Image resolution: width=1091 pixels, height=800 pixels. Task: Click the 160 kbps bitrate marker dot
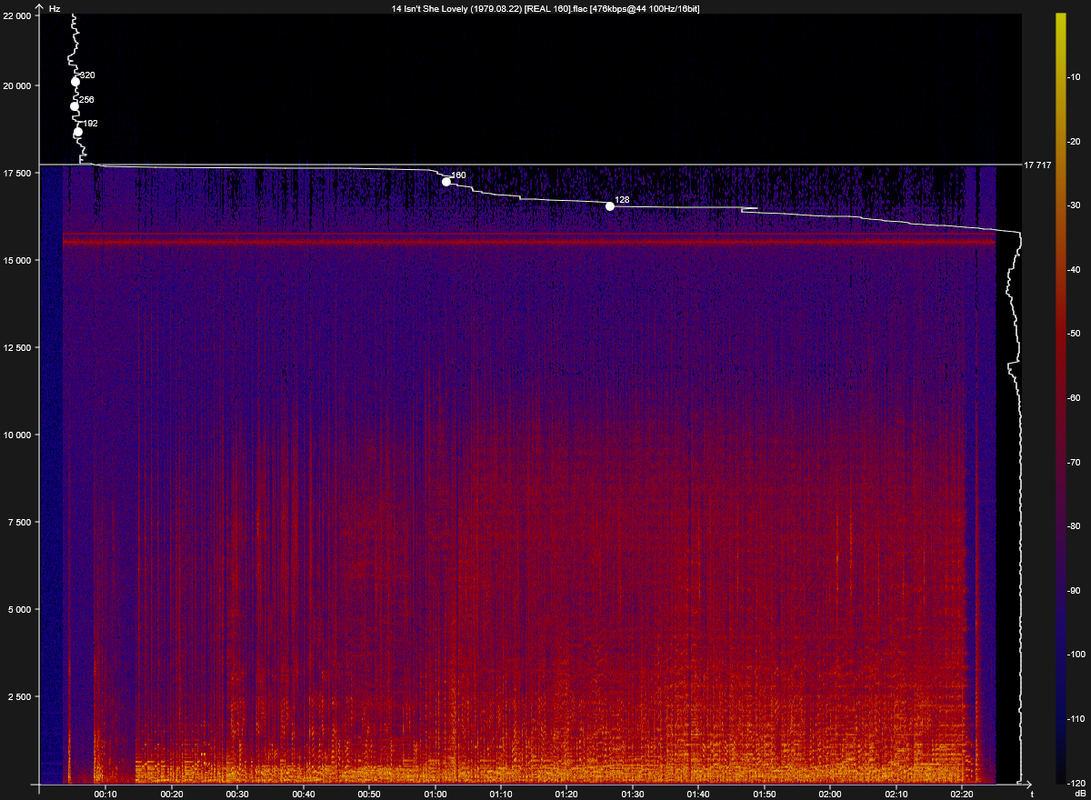[446, 182]
